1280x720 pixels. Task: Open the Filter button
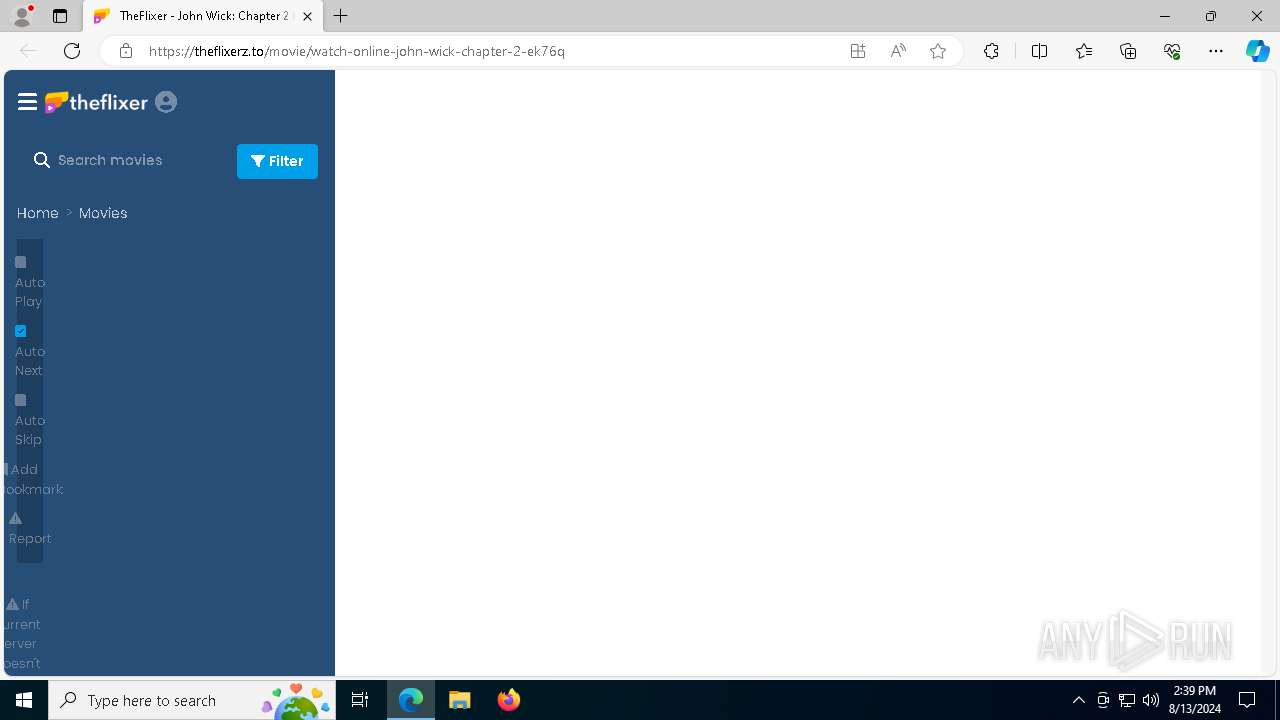pyautogui.click(x=277, y=161)
